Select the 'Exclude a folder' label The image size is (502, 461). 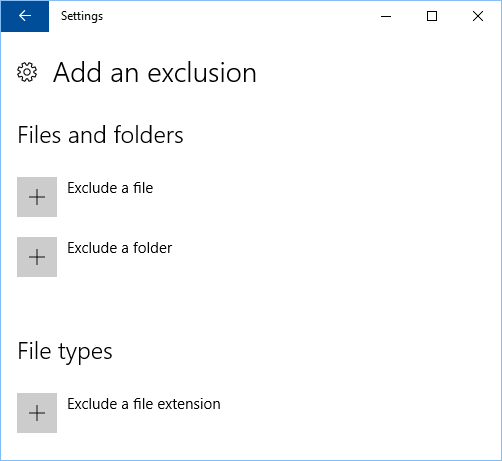(x=120, y=248)
